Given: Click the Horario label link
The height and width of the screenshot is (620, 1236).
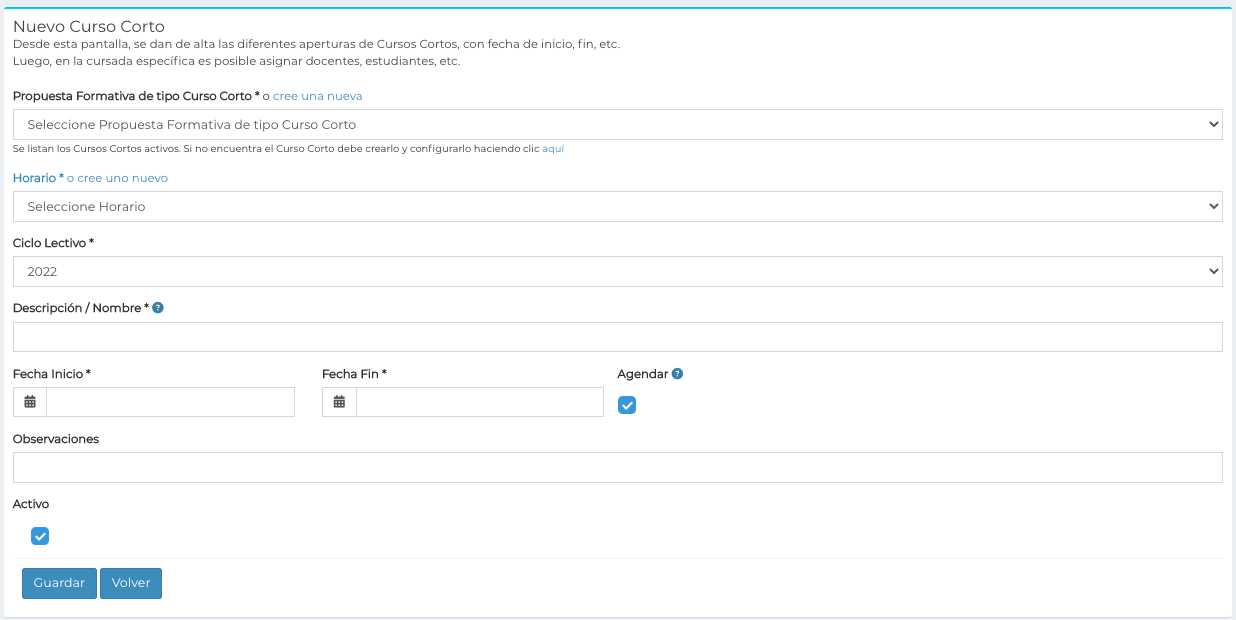Looking at the screenshot, I should pos(38,178).
